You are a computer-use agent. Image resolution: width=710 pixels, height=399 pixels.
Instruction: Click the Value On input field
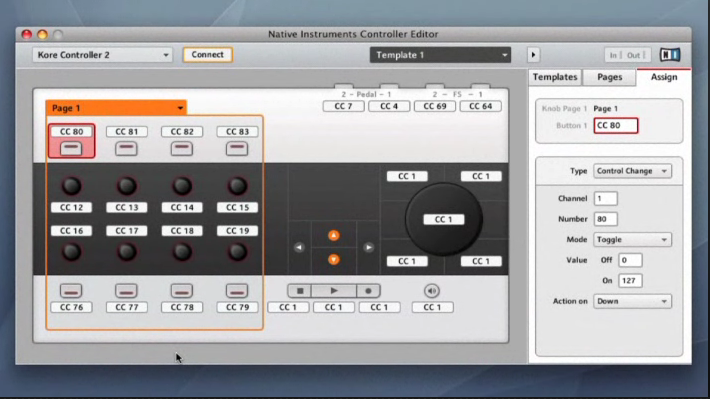tap(630, 280)
